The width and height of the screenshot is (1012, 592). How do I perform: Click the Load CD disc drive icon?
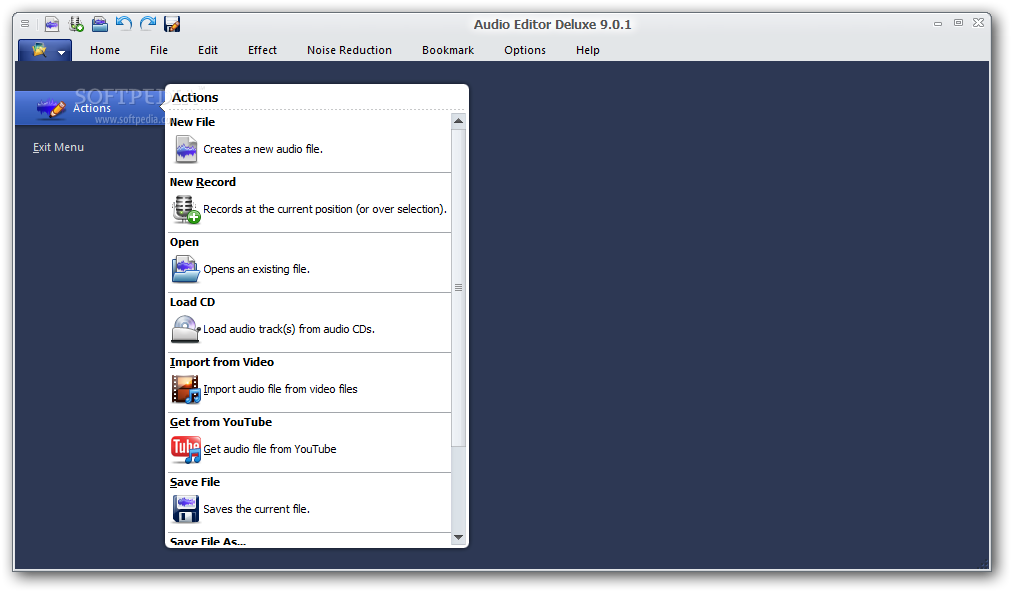tap(186, 329)
